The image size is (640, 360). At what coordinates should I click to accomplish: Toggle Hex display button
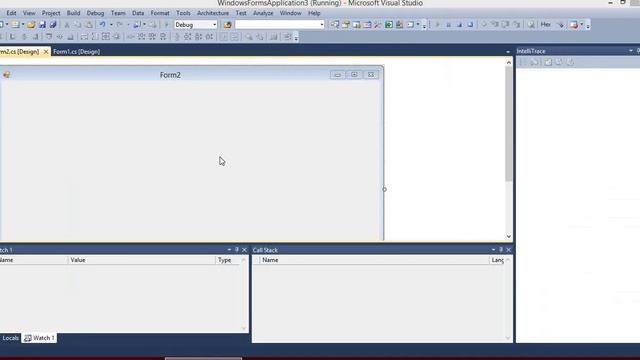pyautogui.click(x=546, y=25)
